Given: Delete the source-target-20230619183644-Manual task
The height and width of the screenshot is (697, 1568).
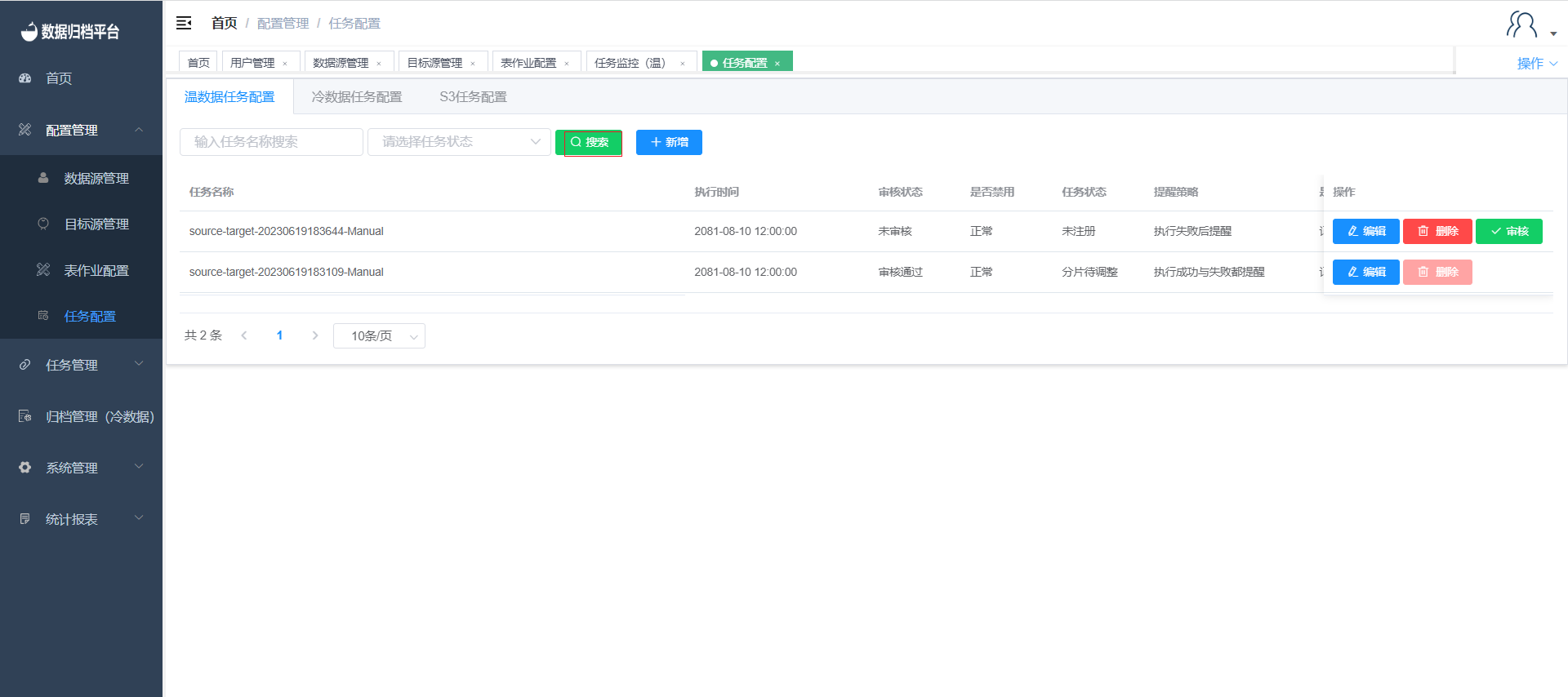Looking at the screenshot, I should (x=1437, y=231).
